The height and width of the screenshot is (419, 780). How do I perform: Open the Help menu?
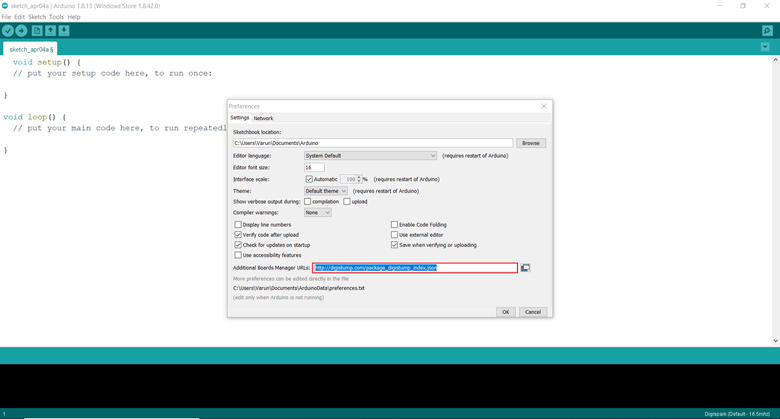pos(74,17)
